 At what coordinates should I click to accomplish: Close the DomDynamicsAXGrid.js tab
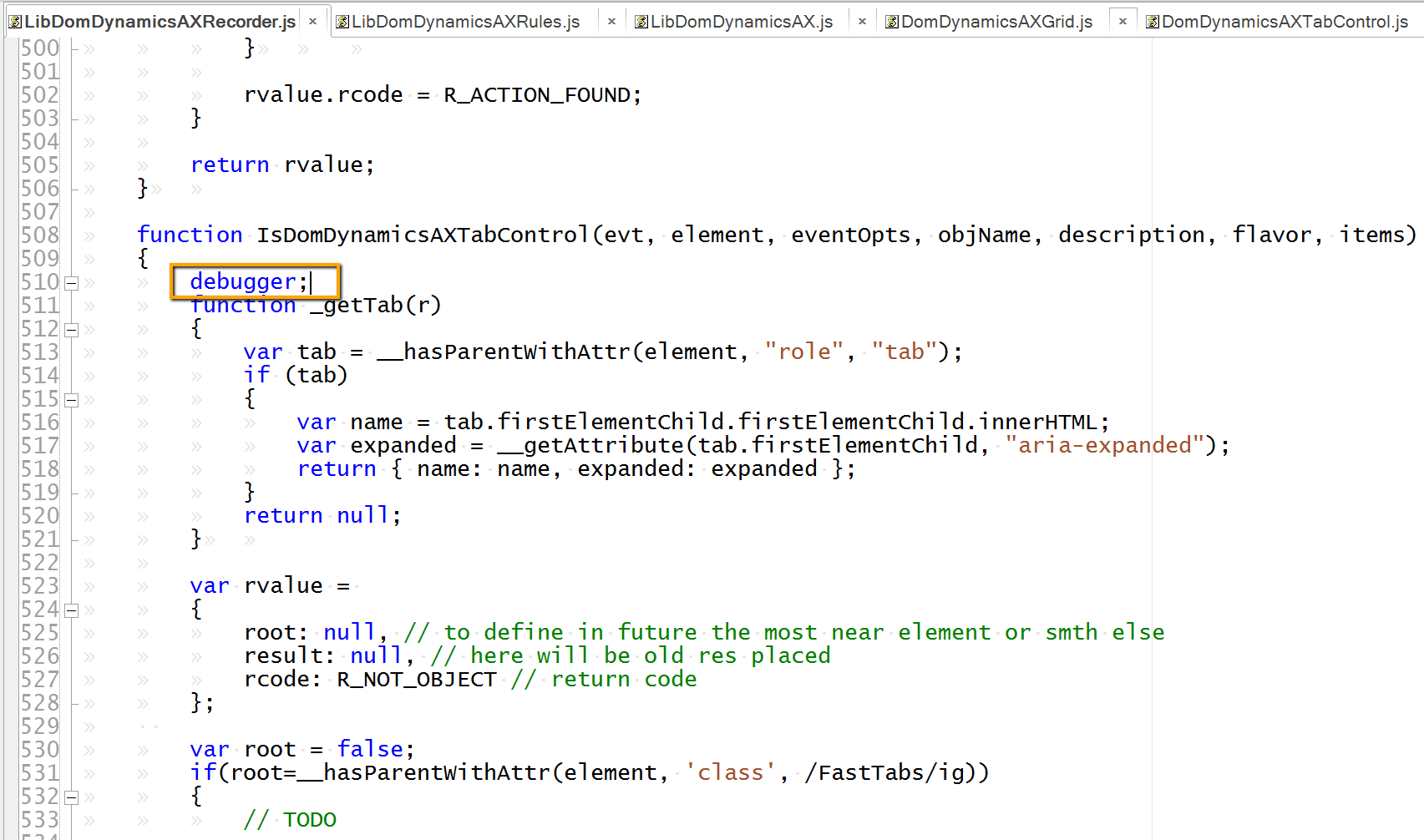[1122, 22]
